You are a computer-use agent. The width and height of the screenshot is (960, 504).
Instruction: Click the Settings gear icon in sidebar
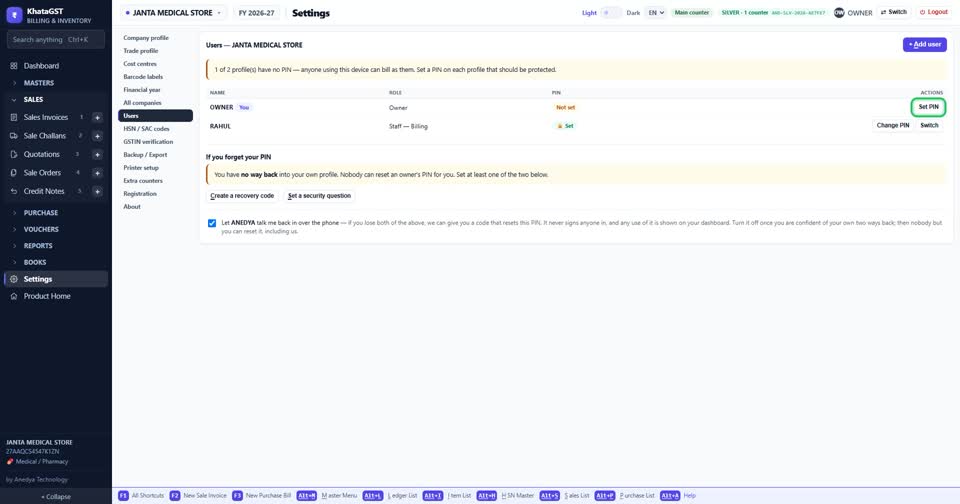click(x=14, y=279)
